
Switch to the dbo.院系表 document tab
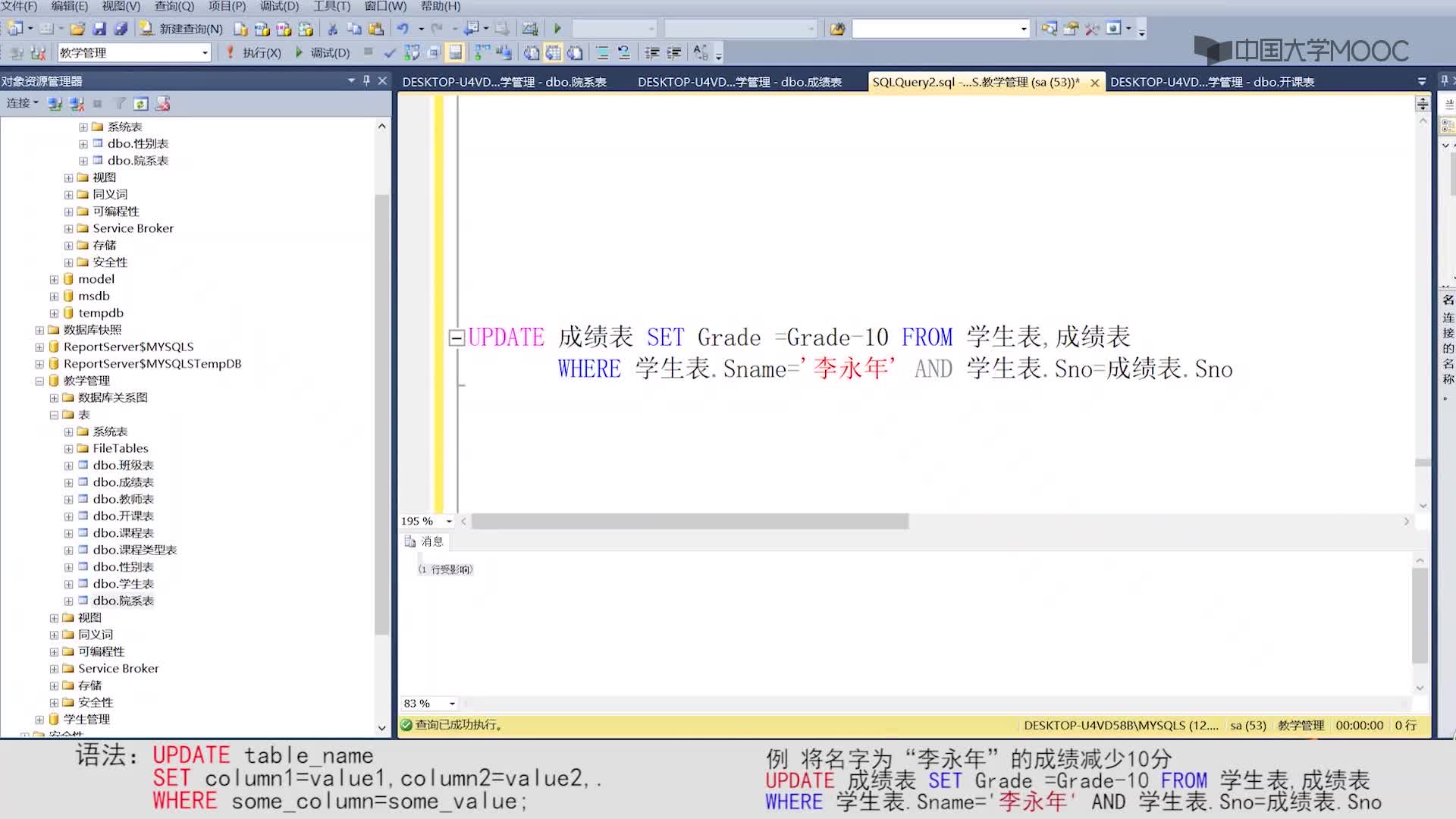coord(504,82)
